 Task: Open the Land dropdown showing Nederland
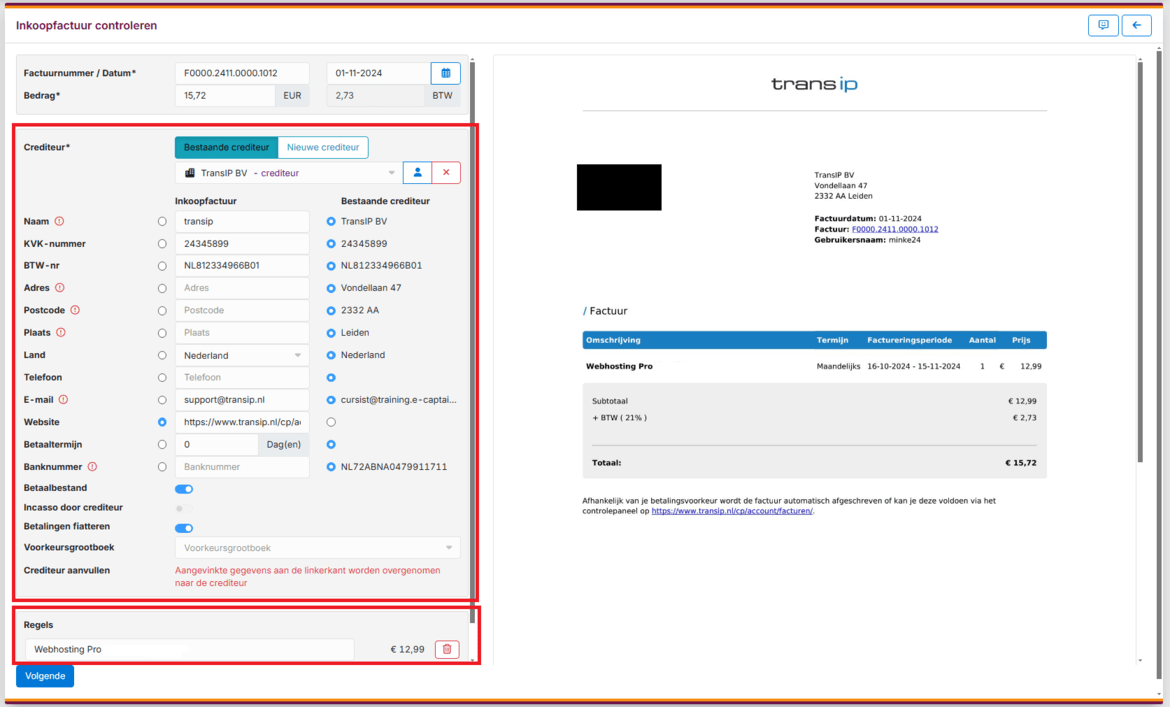point(242,356)
